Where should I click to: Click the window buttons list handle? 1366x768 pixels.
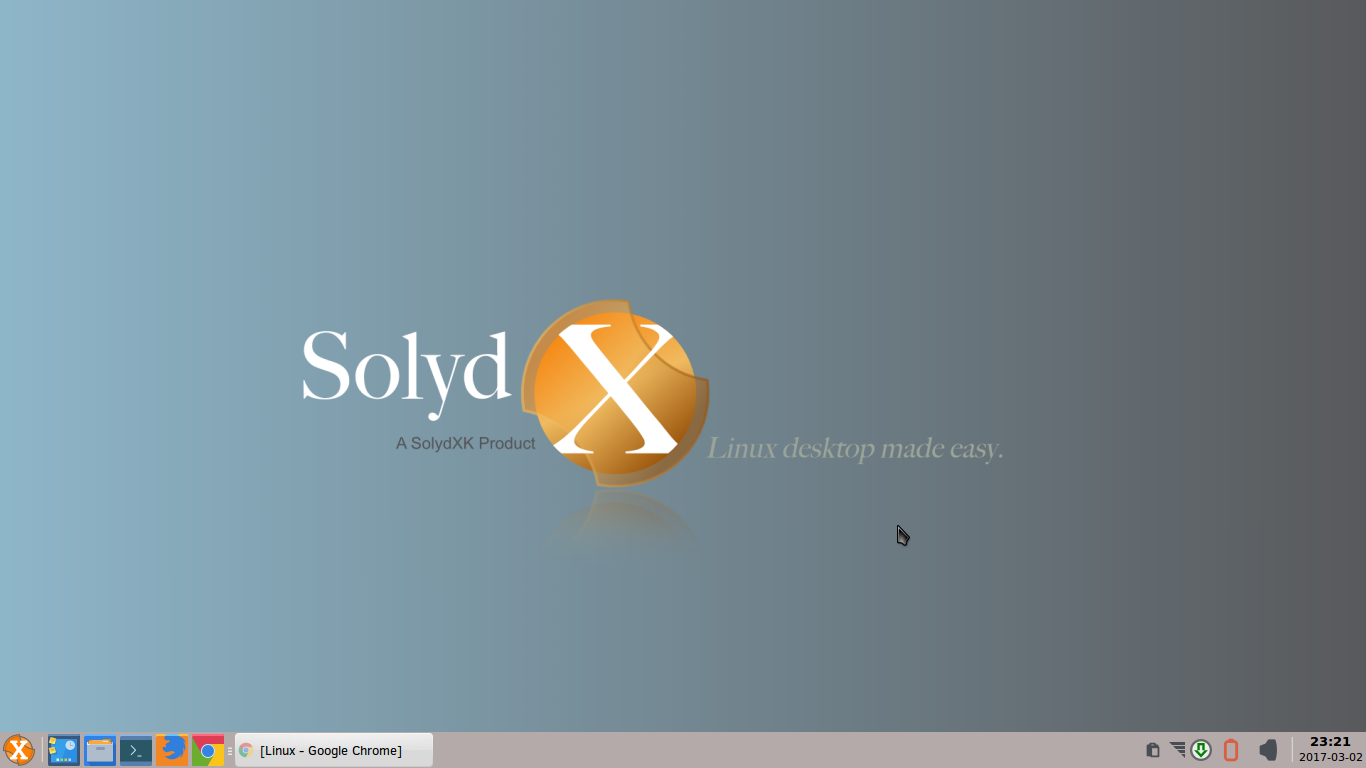pos(230,750)
